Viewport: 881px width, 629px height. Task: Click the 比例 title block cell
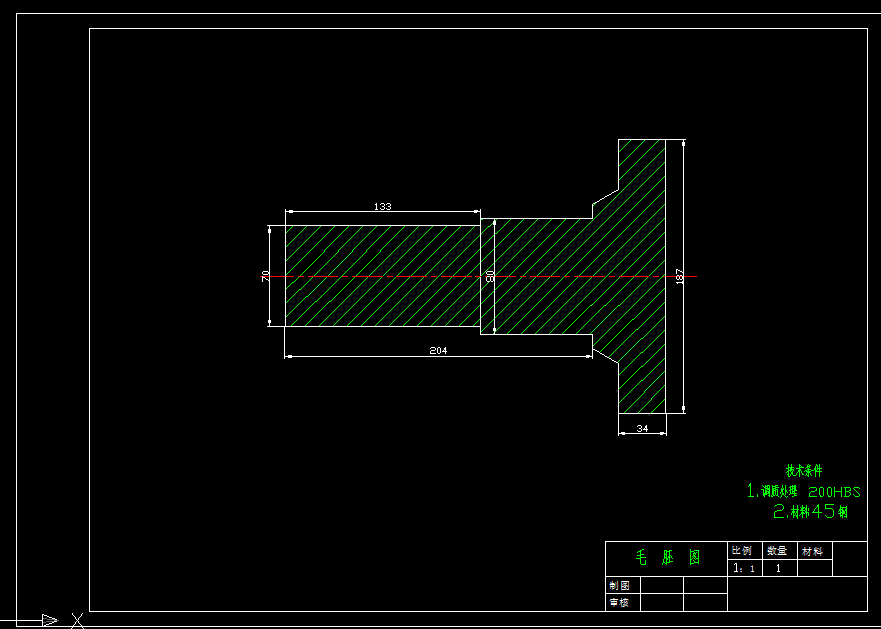coord(744,550)
